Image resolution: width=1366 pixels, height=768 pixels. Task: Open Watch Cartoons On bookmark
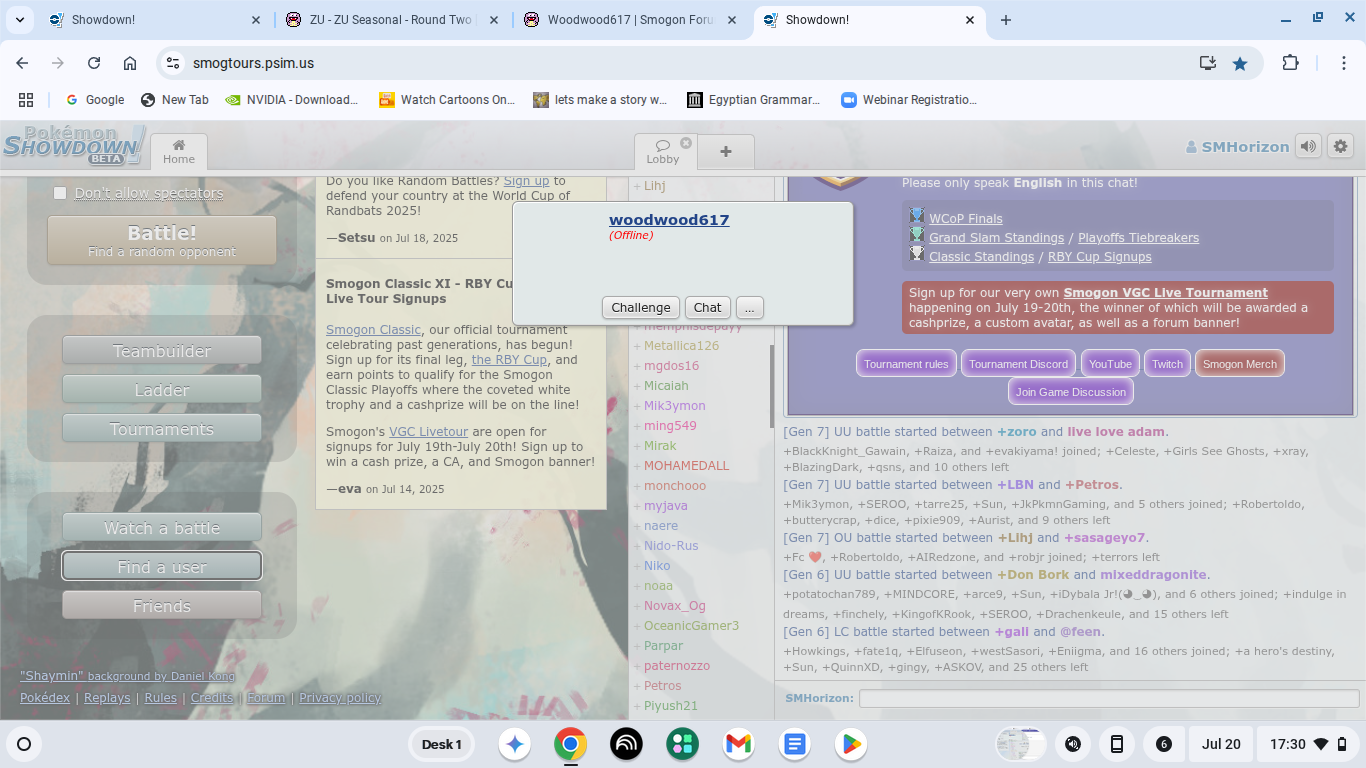pyautogui.click(x=447, y=100)
